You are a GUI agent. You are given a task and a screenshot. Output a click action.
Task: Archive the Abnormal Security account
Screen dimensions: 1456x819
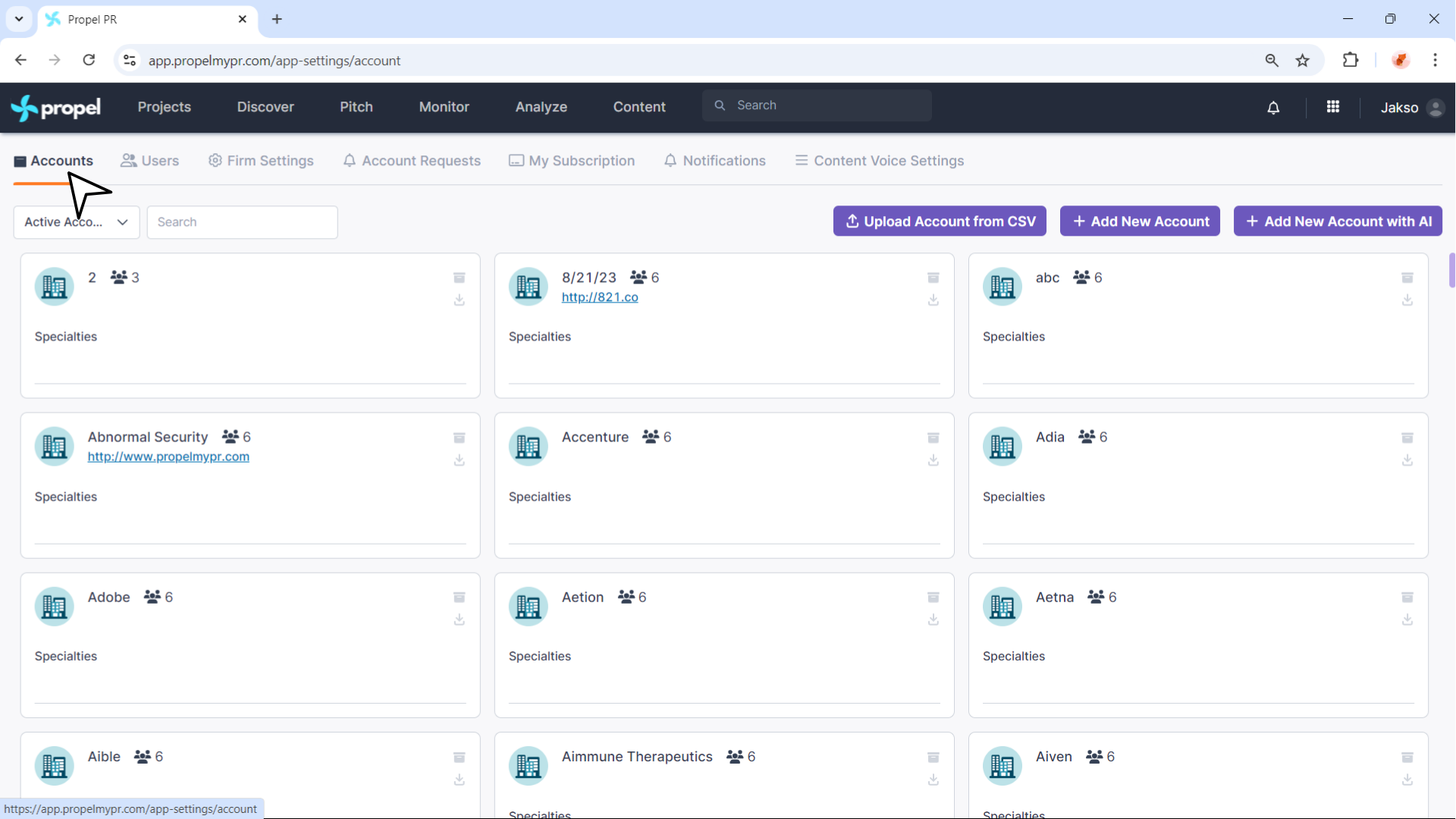pyautogui.click(x=460, y=438)
